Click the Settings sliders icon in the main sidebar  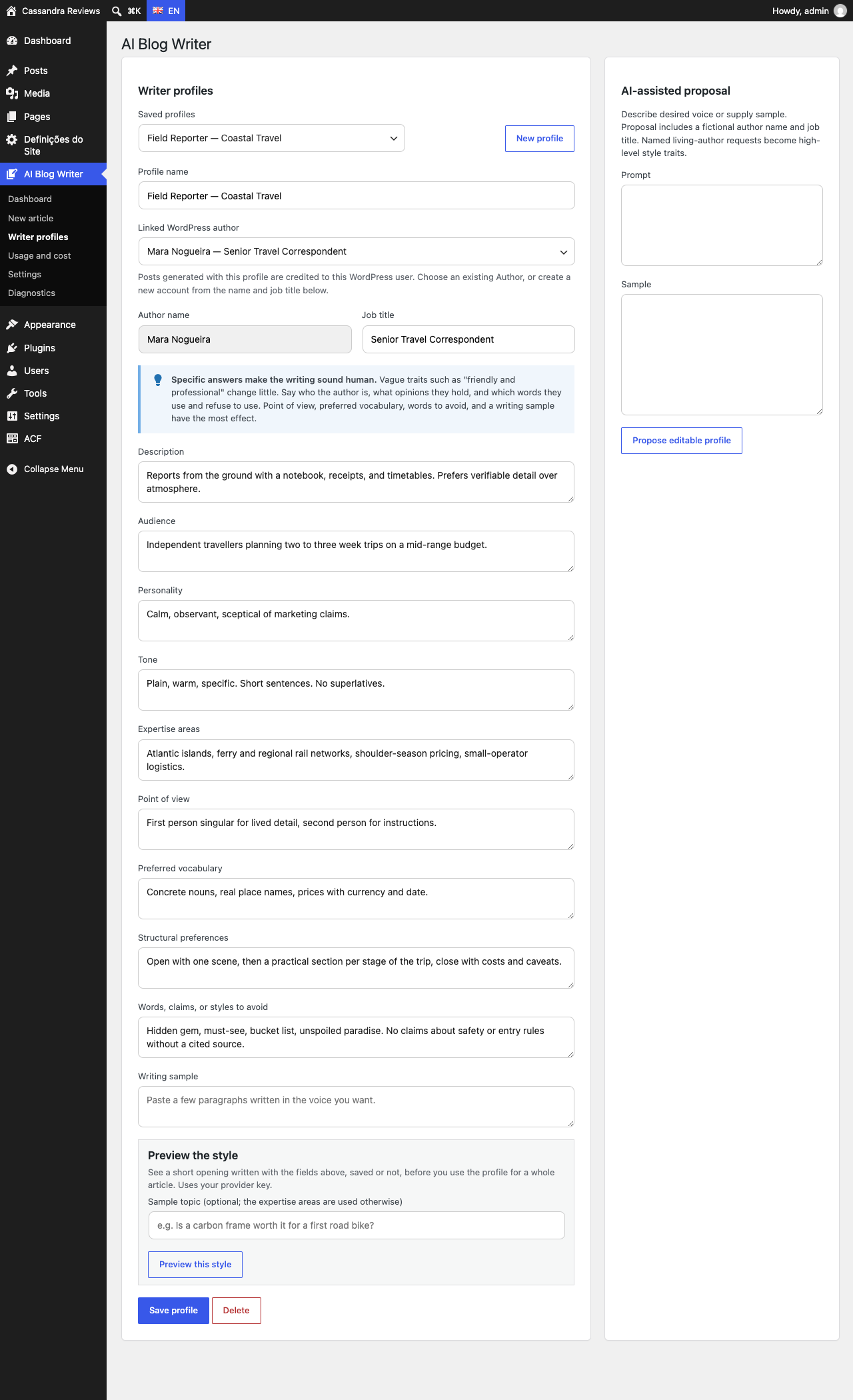pyautogui.click(x=12, y=416)
